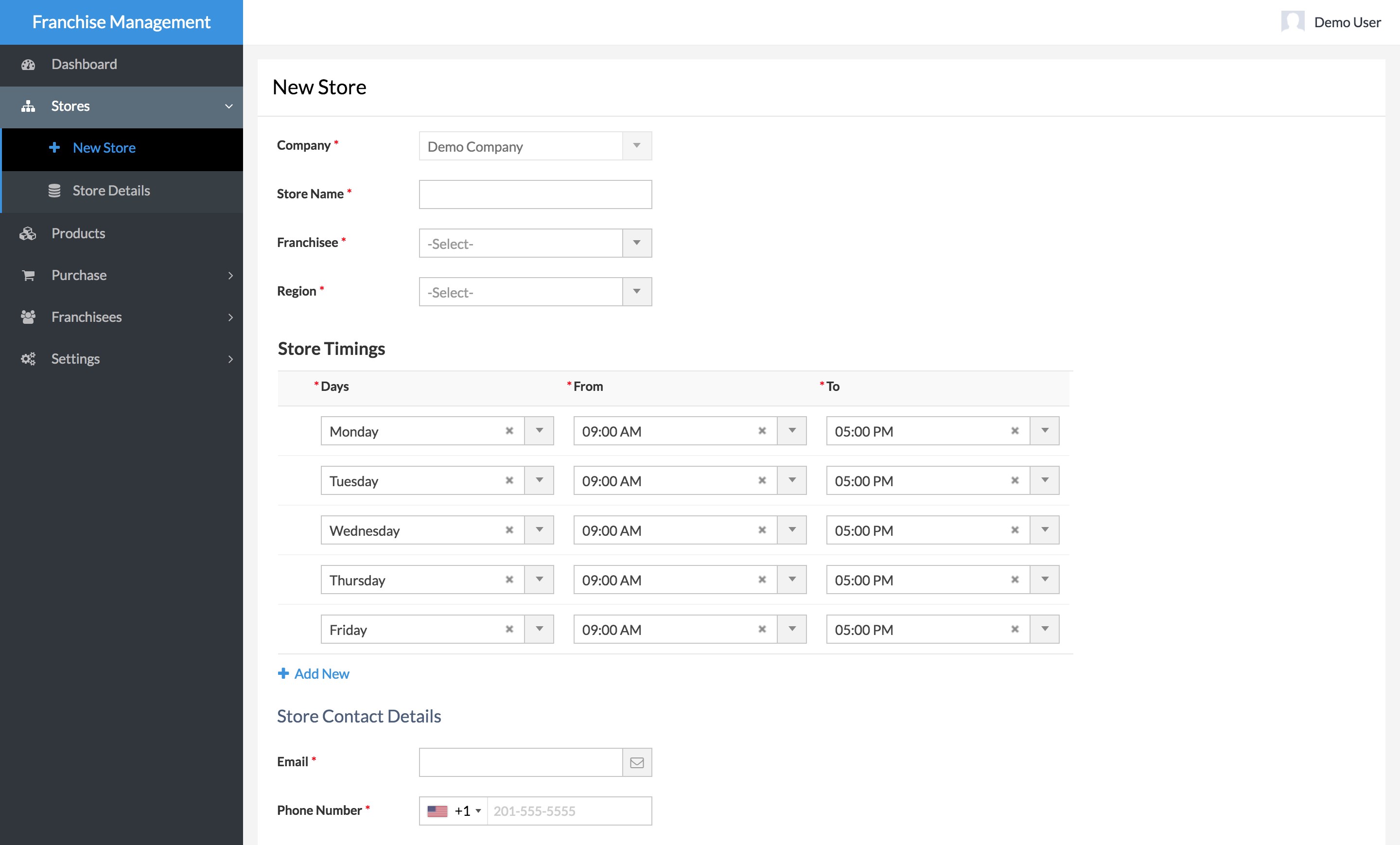Click the Settings icon in sidebar
The height and width of the screenshot is (845, 1400).
coord(27,358)
